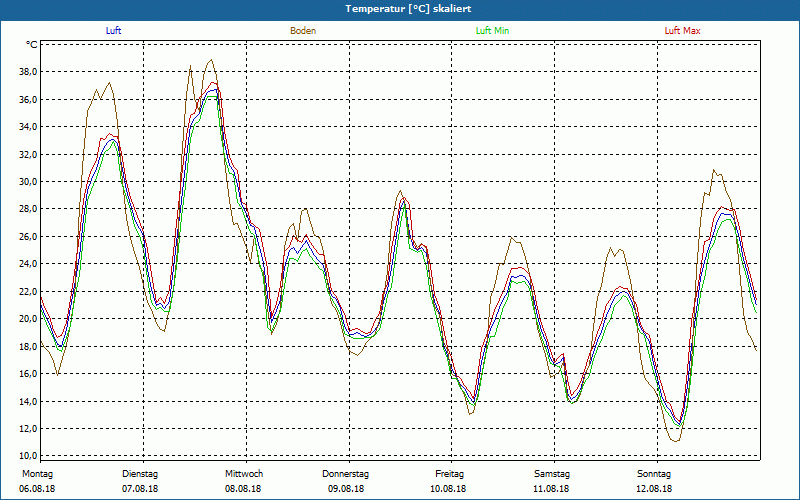Click the Montag day label
Viewport: 800px width, 500px height.
click(x=37, y=474)
